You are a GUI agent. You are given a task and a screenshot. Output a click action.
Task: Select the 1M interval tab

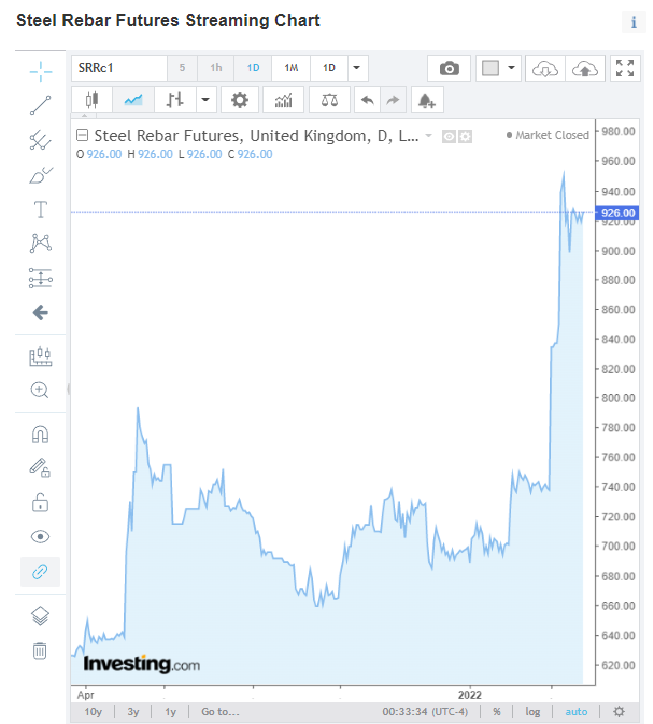[x=291, y=68]
